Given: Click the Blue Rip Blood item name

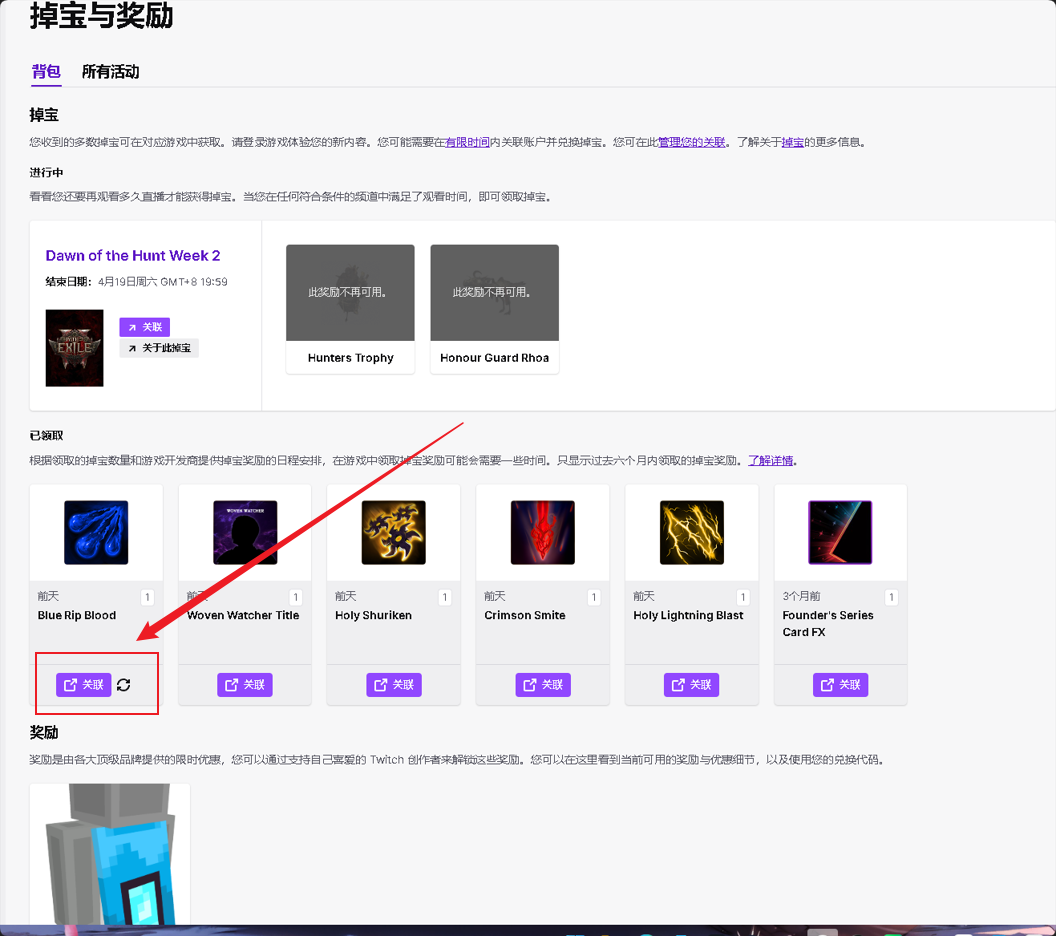Looking at the screenshot, I should pos(77,615).
